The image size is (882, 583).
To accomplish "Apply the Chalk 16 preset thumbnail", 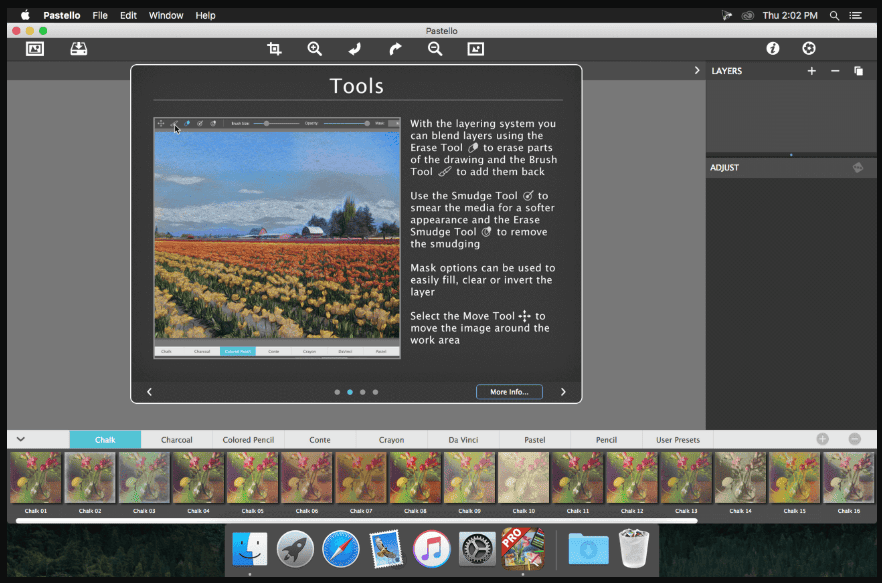I will point(848,478).
